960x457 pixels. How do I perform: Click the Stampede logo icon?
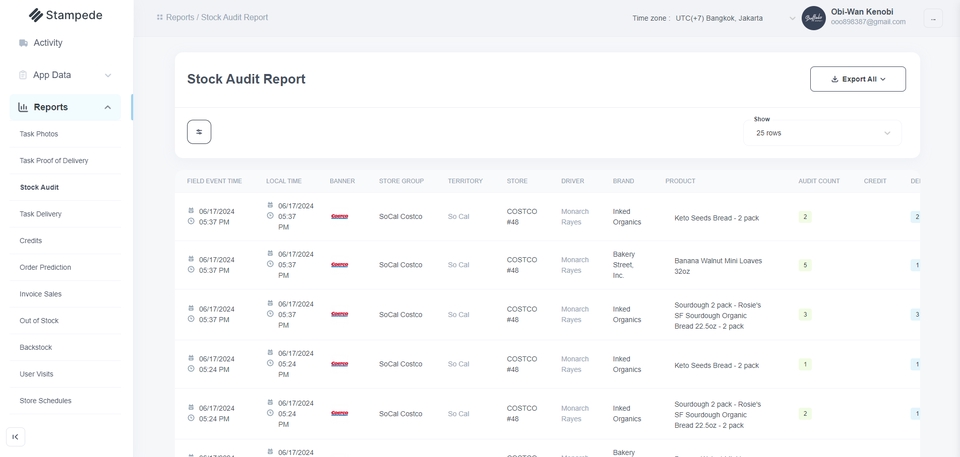pyautogui.click(x=36, y=15)
